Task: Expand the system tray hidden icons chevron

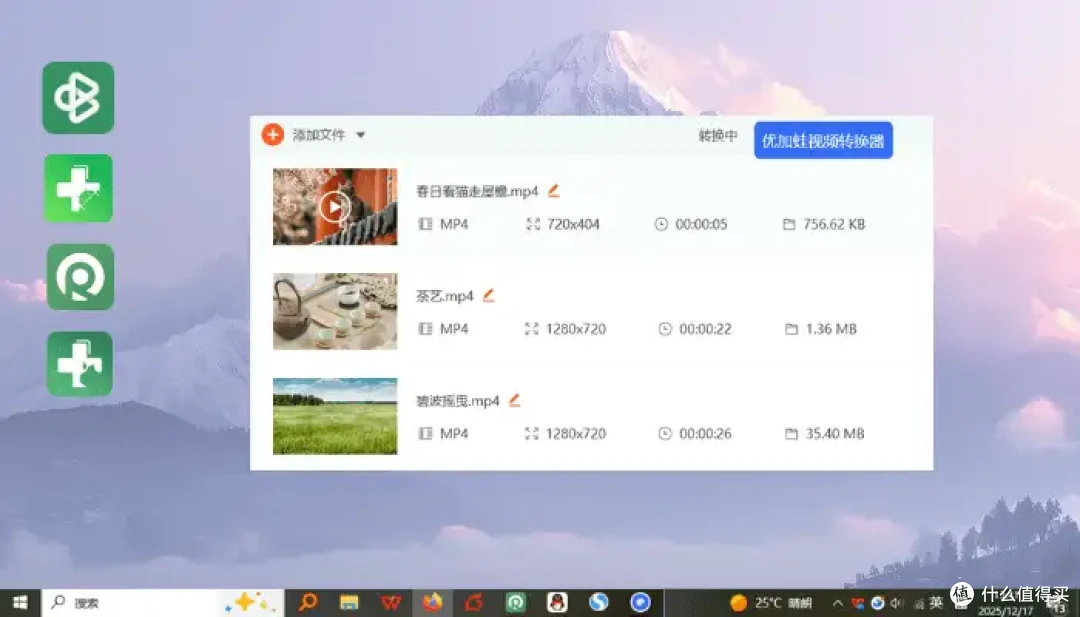Action: pyautogui.click(x=838, y=603)
